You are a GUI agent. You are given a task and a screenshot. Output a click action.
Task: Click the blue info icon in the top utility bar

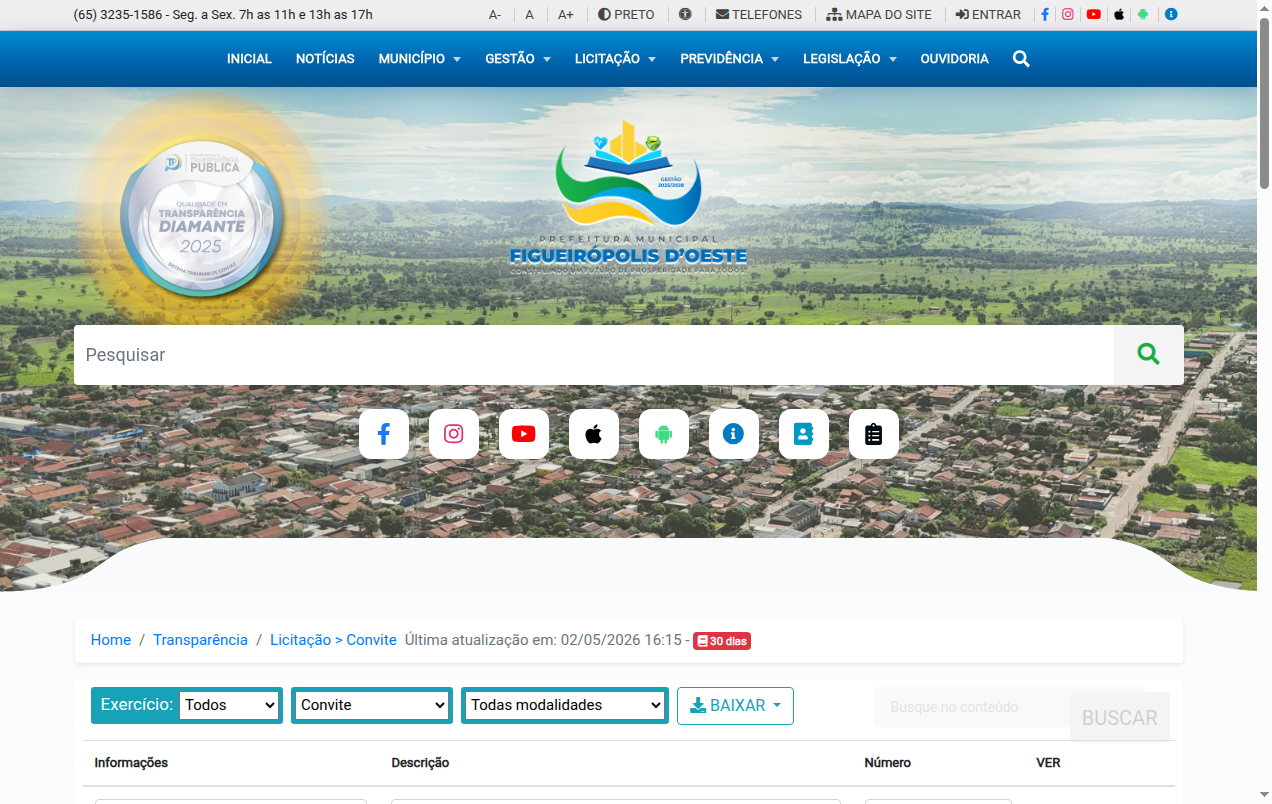(1171, 15)
